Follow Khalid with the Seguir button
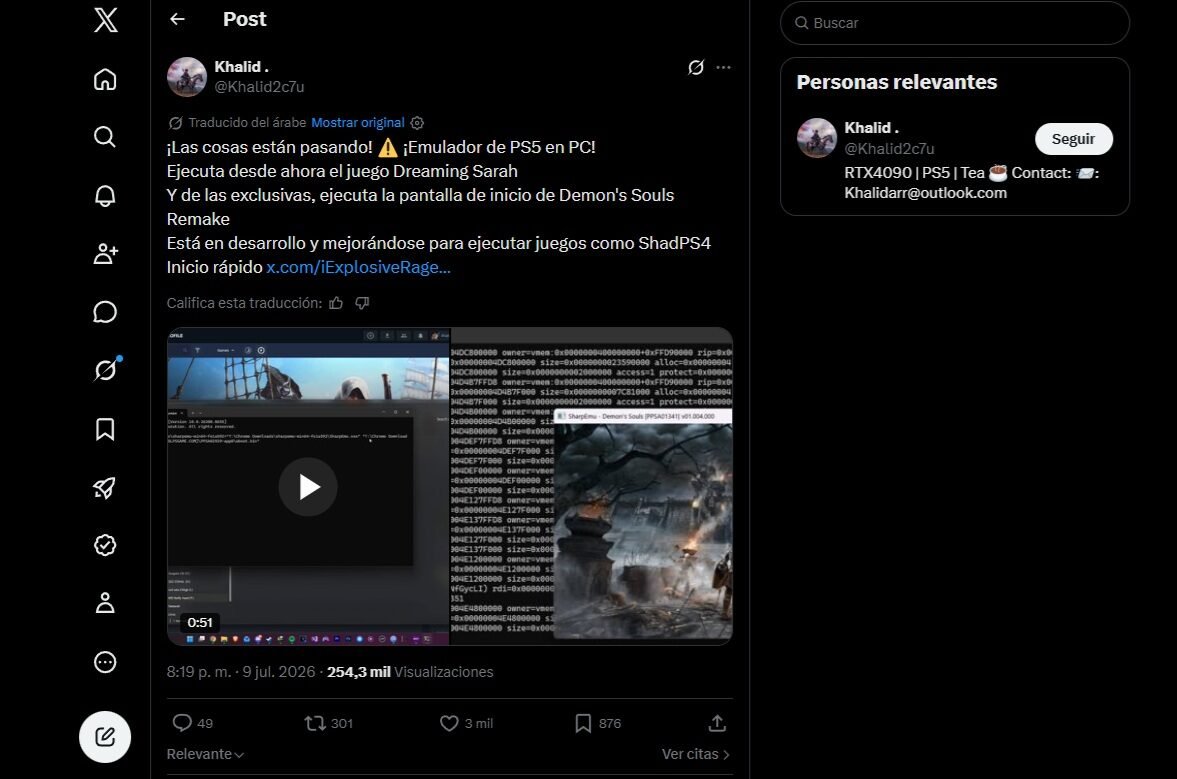 [1073, 139]
